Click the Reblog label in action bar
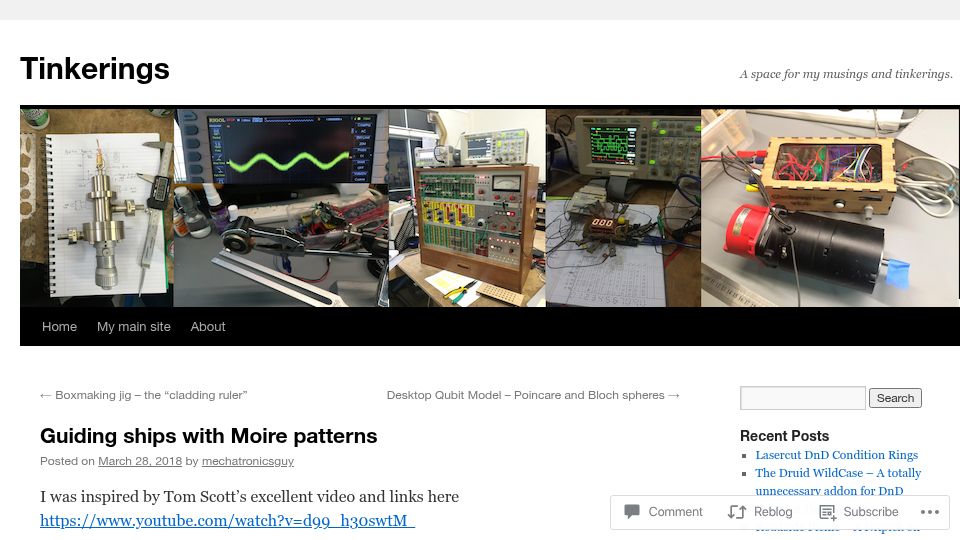960x540 pixels. (773, 512)
